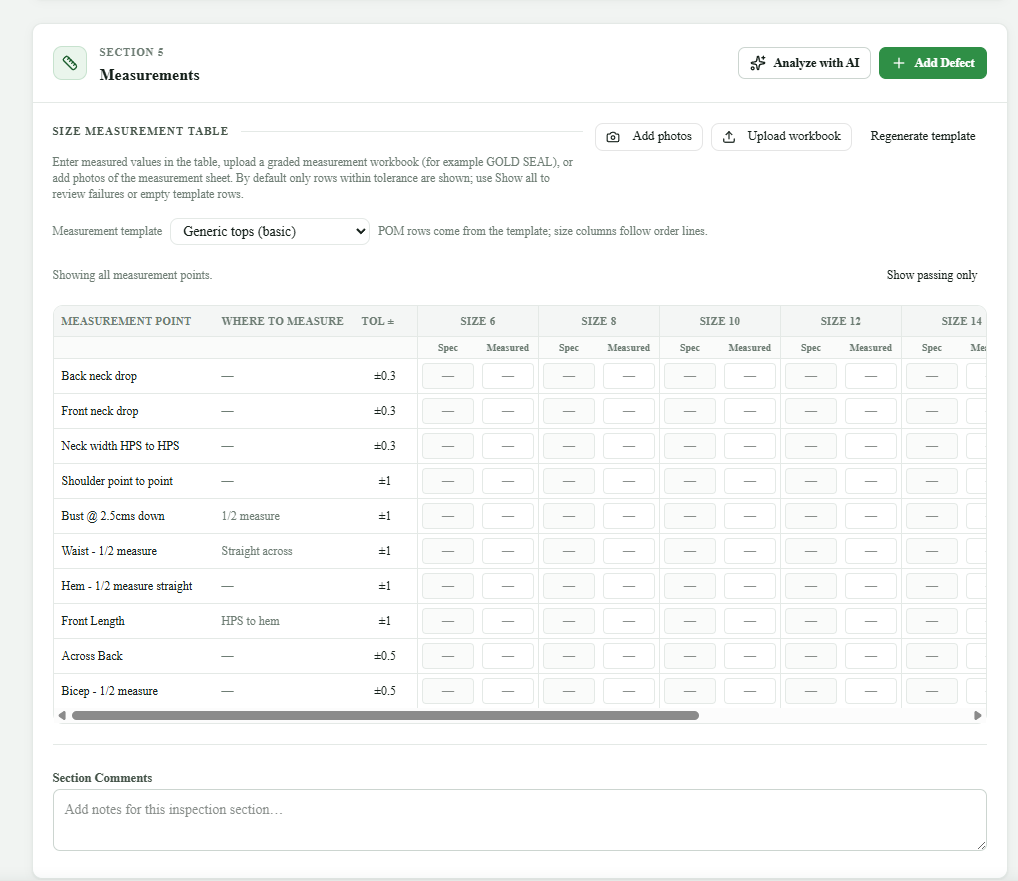Open the Measurement template dropdown
1018x881 pixels.
point(270,231)
